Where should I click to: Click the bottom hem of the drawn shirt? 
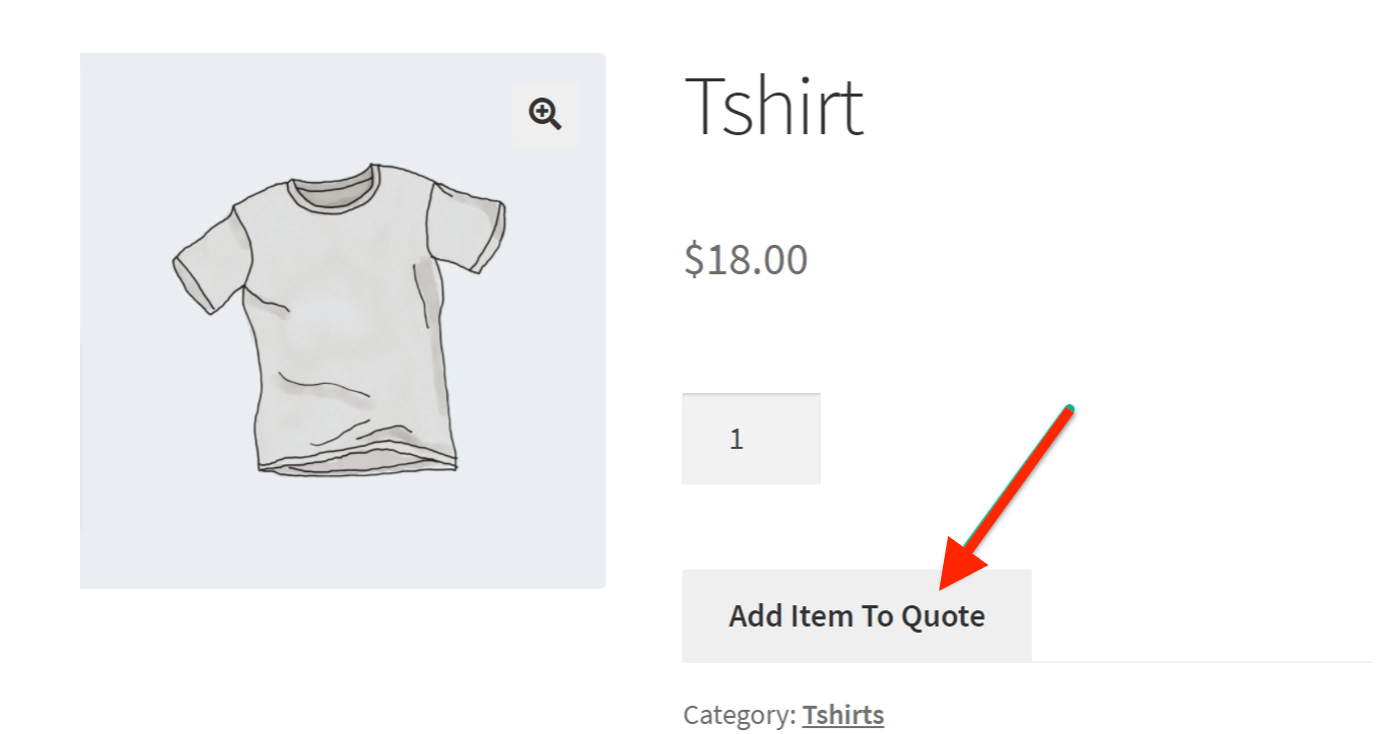point(357,465)
